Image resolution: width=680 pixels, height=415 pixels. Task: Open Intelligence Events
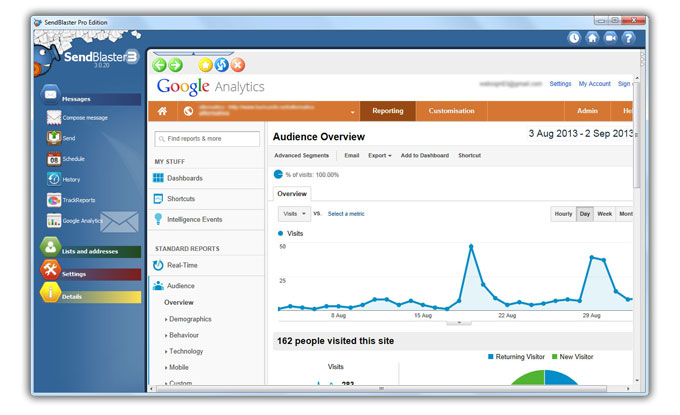click(x=188, y=219)
